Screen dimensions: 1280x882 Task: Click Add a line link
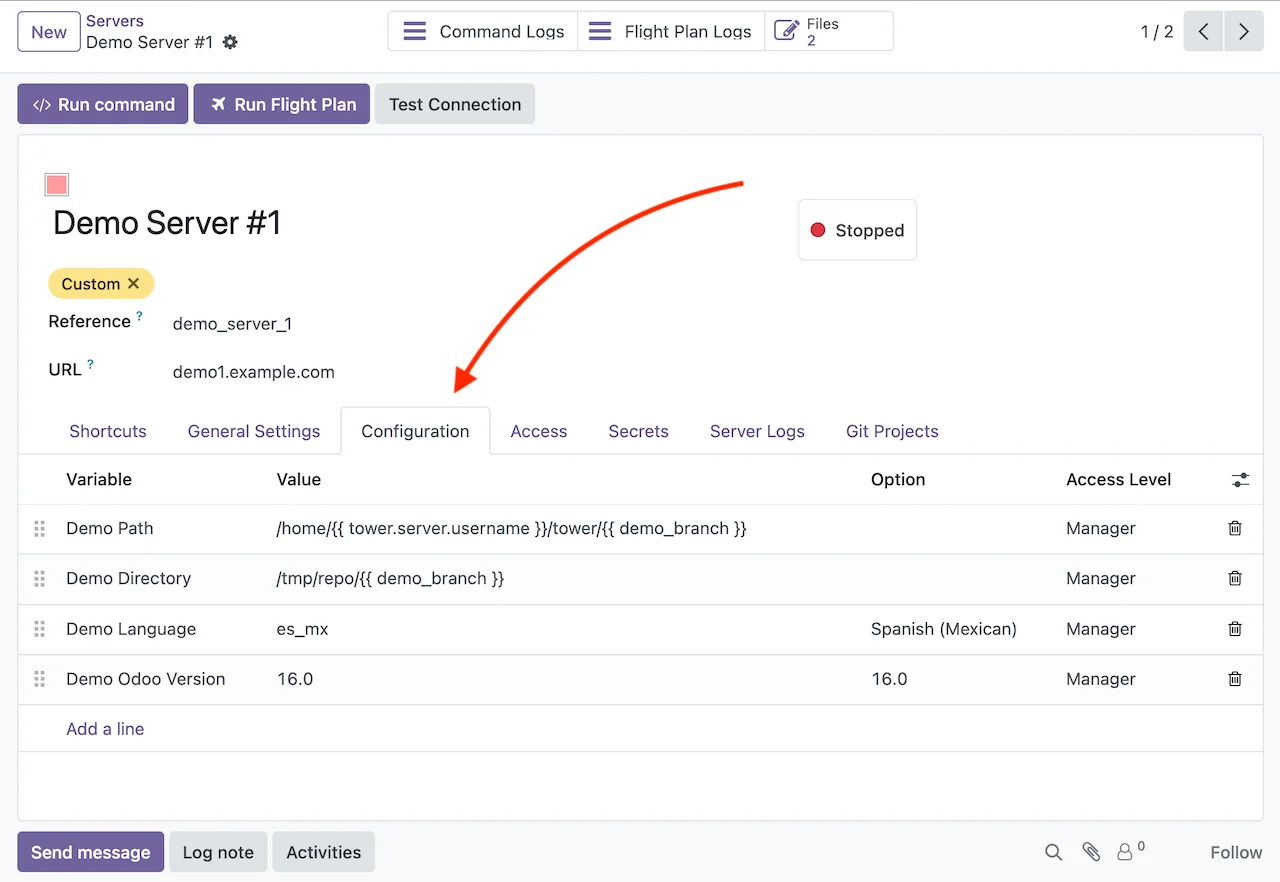[x=105, y=729]
